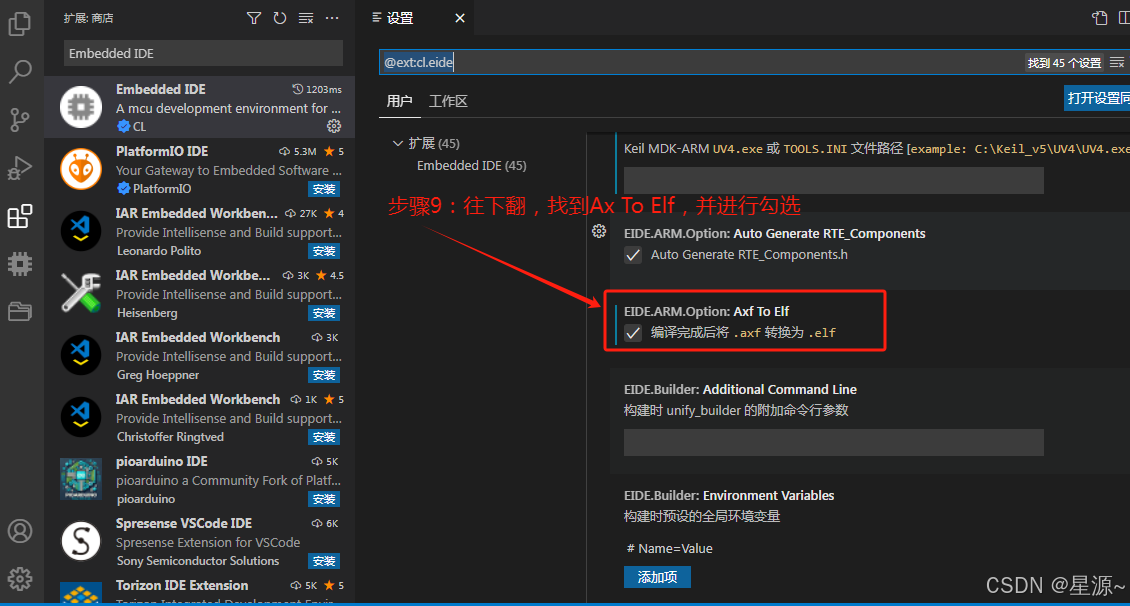The height and width of the screenshot is (606, 1130).
Task: Refresh the extensions list
Action: (280, 18)
